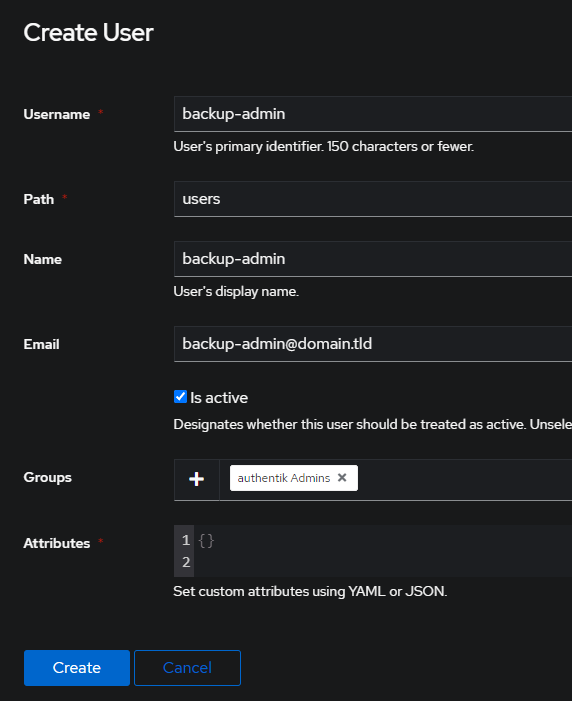Click the Email label
572x701 pixels.
41,344
